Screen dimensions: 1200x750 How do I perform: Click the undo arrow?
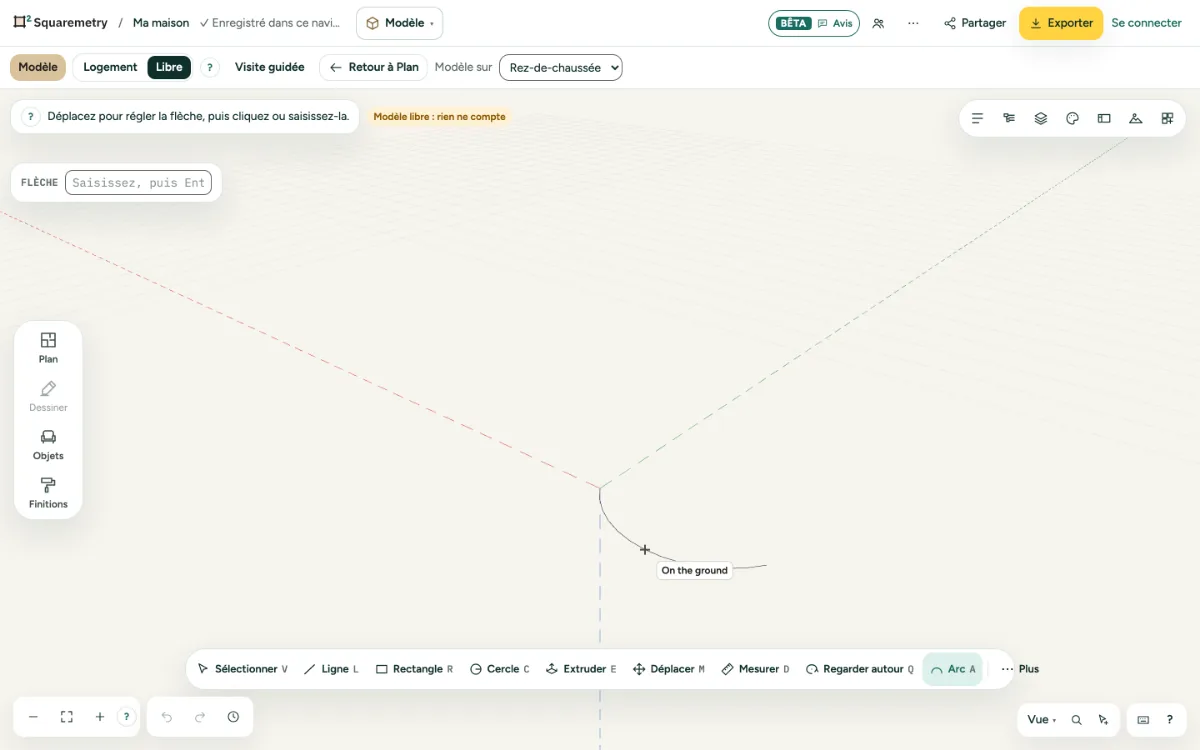point(167,717)
